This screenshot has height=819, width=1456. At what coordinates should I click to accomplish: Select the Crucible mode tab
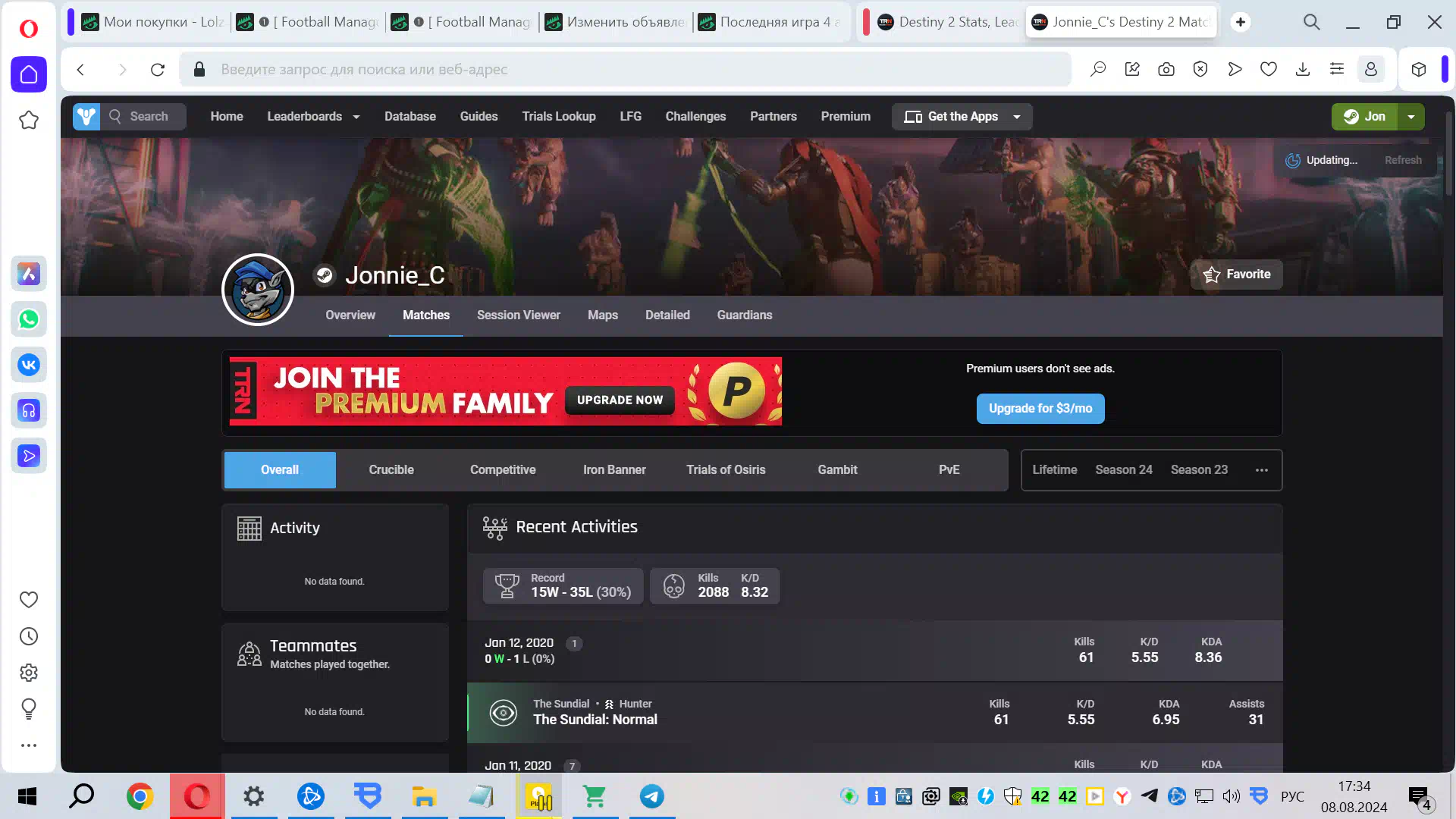click(391, 470)
